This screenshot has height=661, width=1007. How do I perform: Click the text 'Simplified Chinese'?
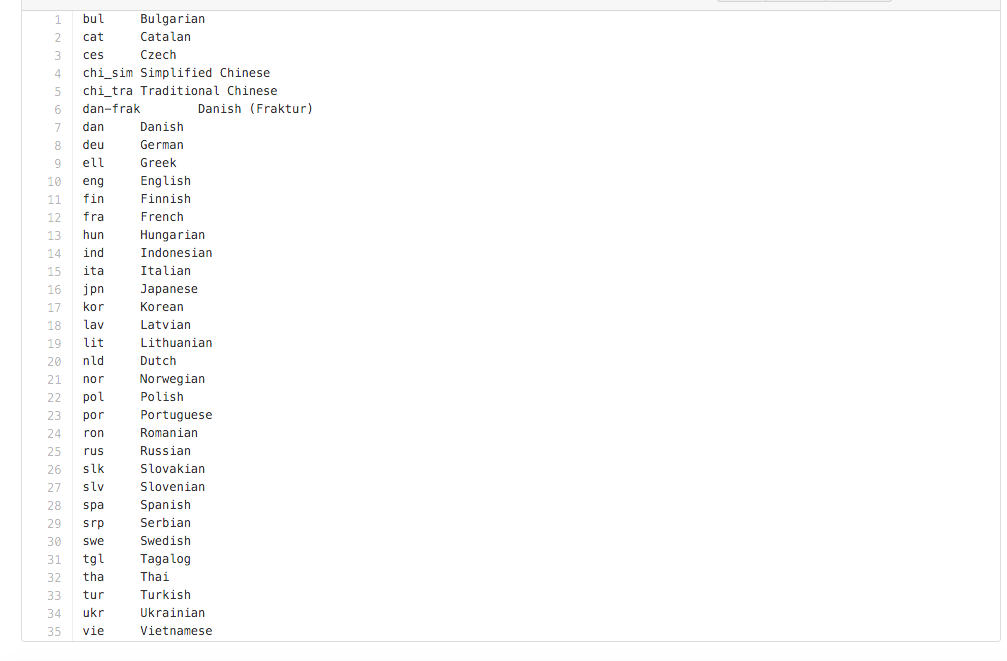tap(205, 73)
